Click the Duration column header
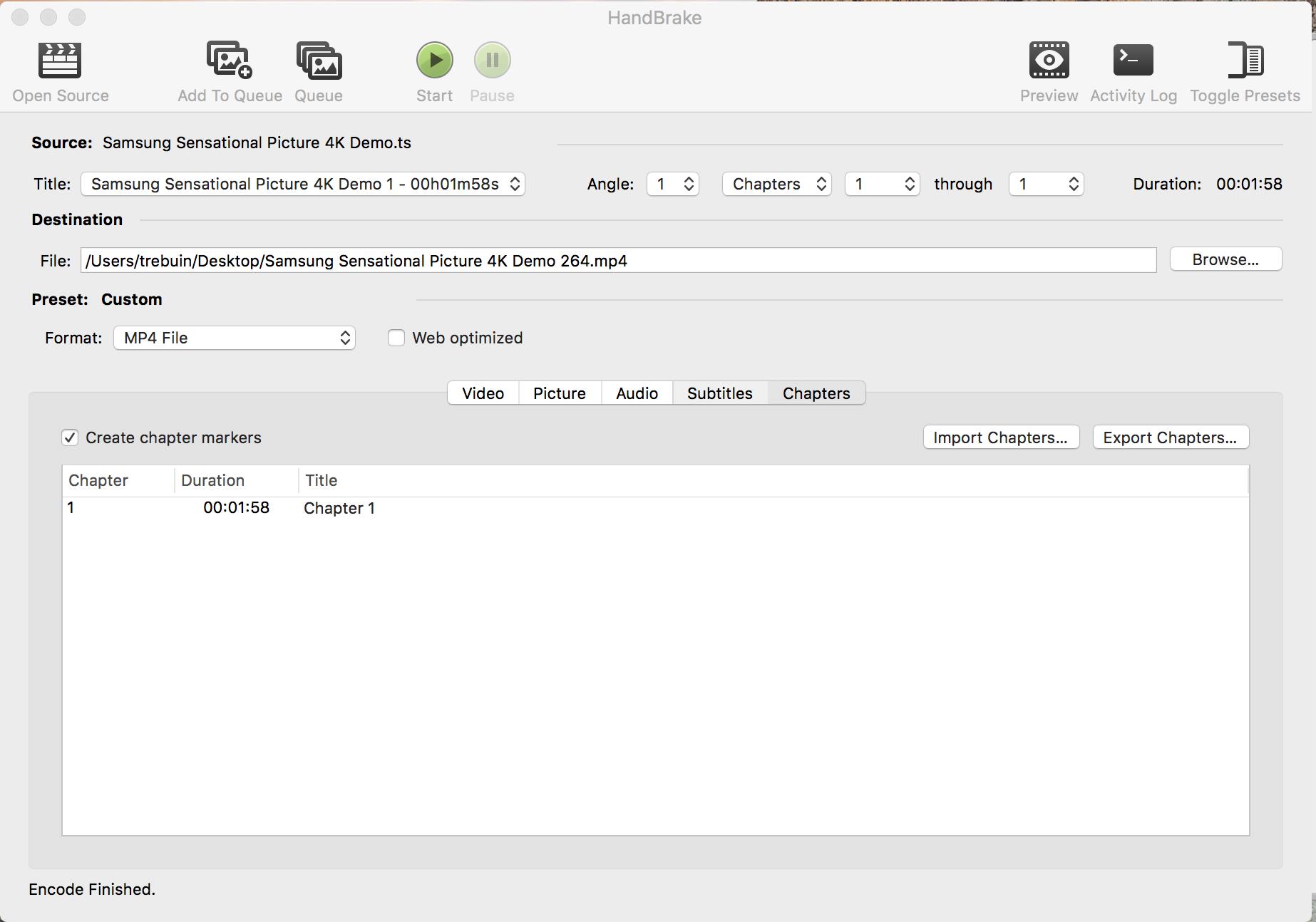The width and height of the screenshot is (1316, 922). (x=237, y=481)
